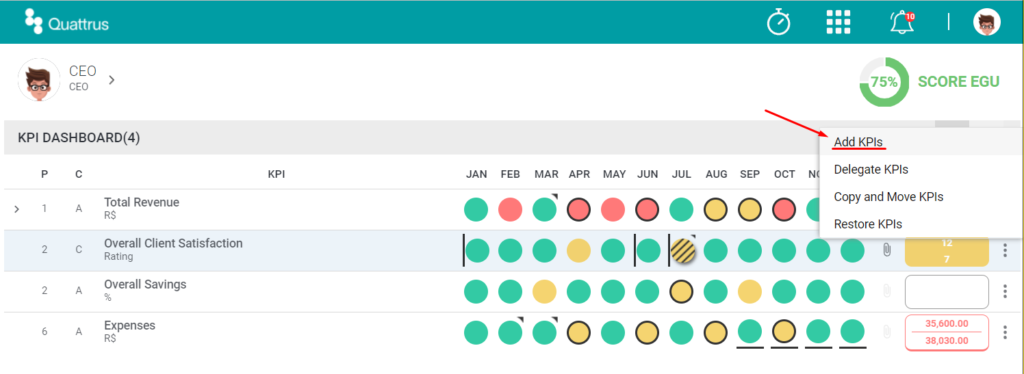Click the CEO profile picture
Image resolution: width=1024 pixels, height=374 pixels.
pos(39,80)
